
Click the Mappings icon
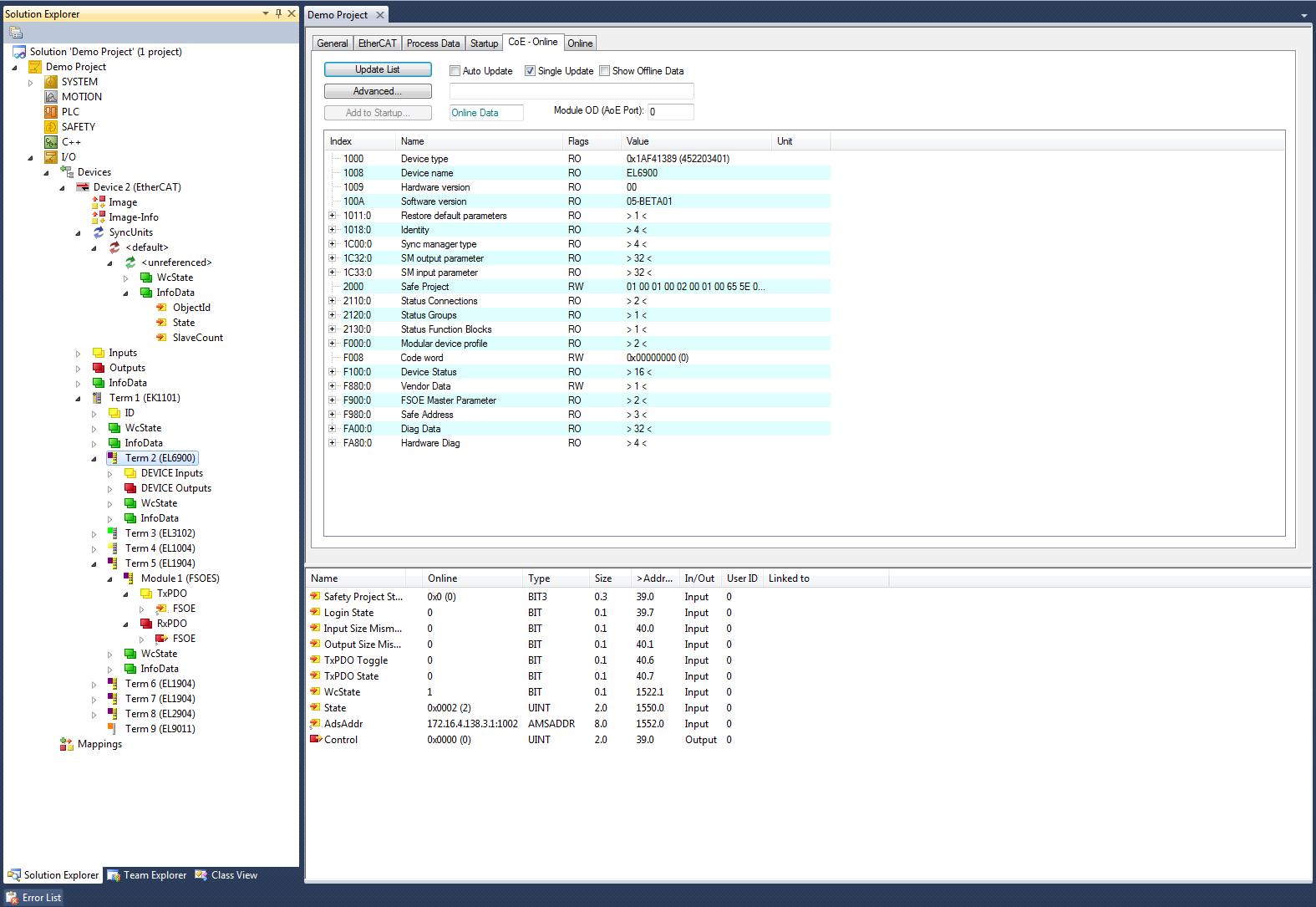(67, 744)
